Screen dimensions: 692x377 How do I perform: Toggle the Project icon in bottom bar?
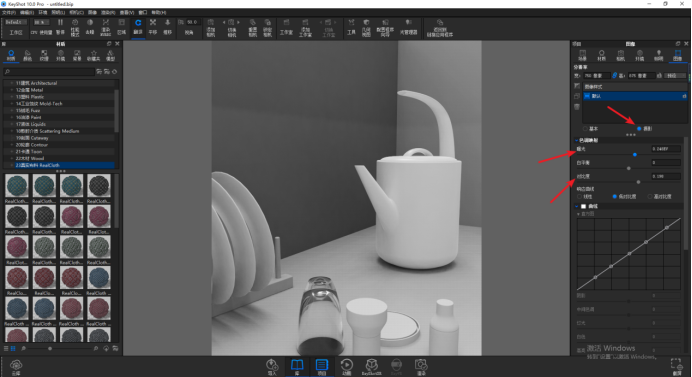point(322,365)
